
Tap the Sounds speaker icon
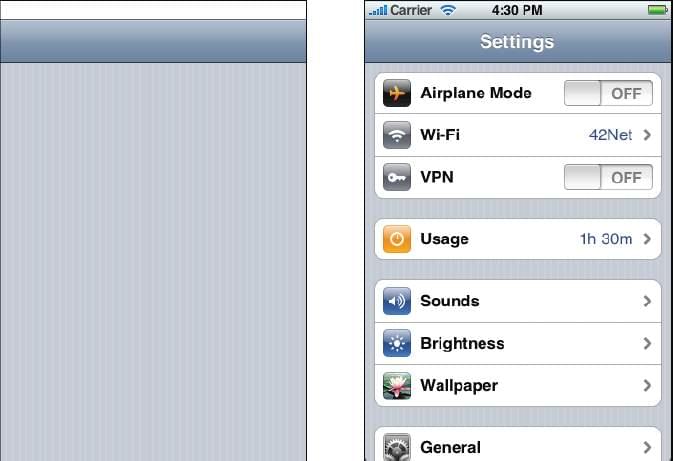click(x=397, y=301)
